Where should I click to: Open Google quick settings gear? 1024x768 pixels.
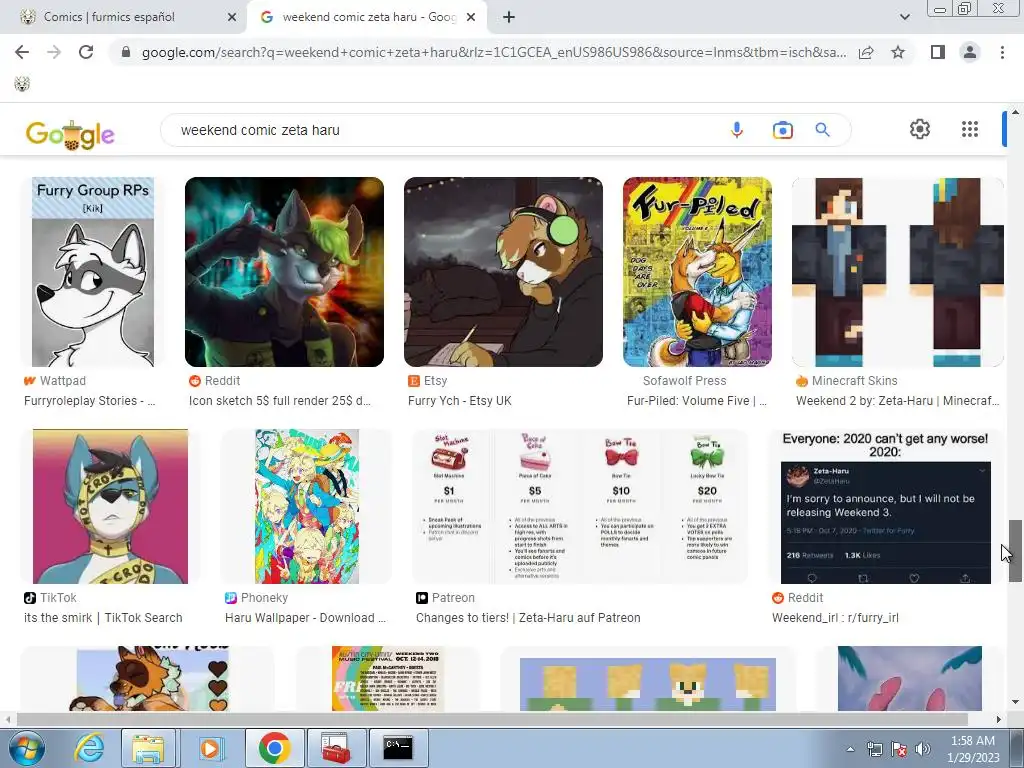920,129
